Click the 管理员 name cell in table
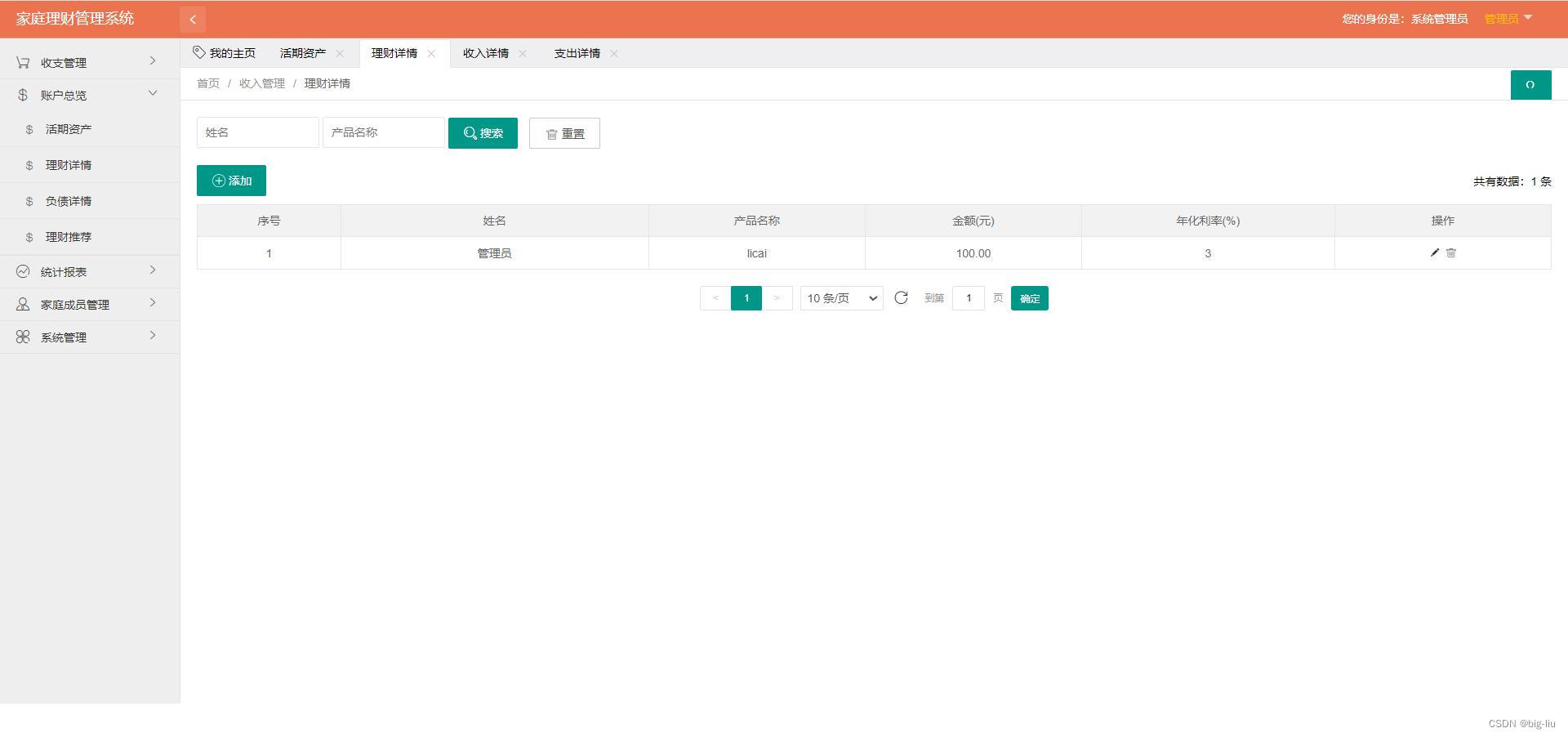This screenshot has width=1568, height=737. [495, 253]
